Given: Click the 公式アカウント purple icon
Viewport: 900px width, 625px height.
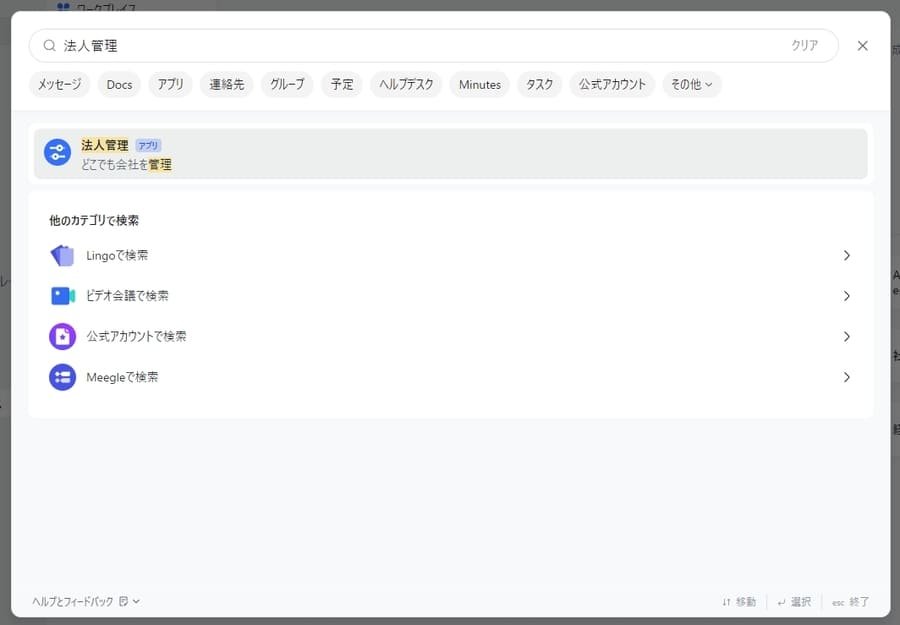Looking at the screenshot, I should [62, 337].
